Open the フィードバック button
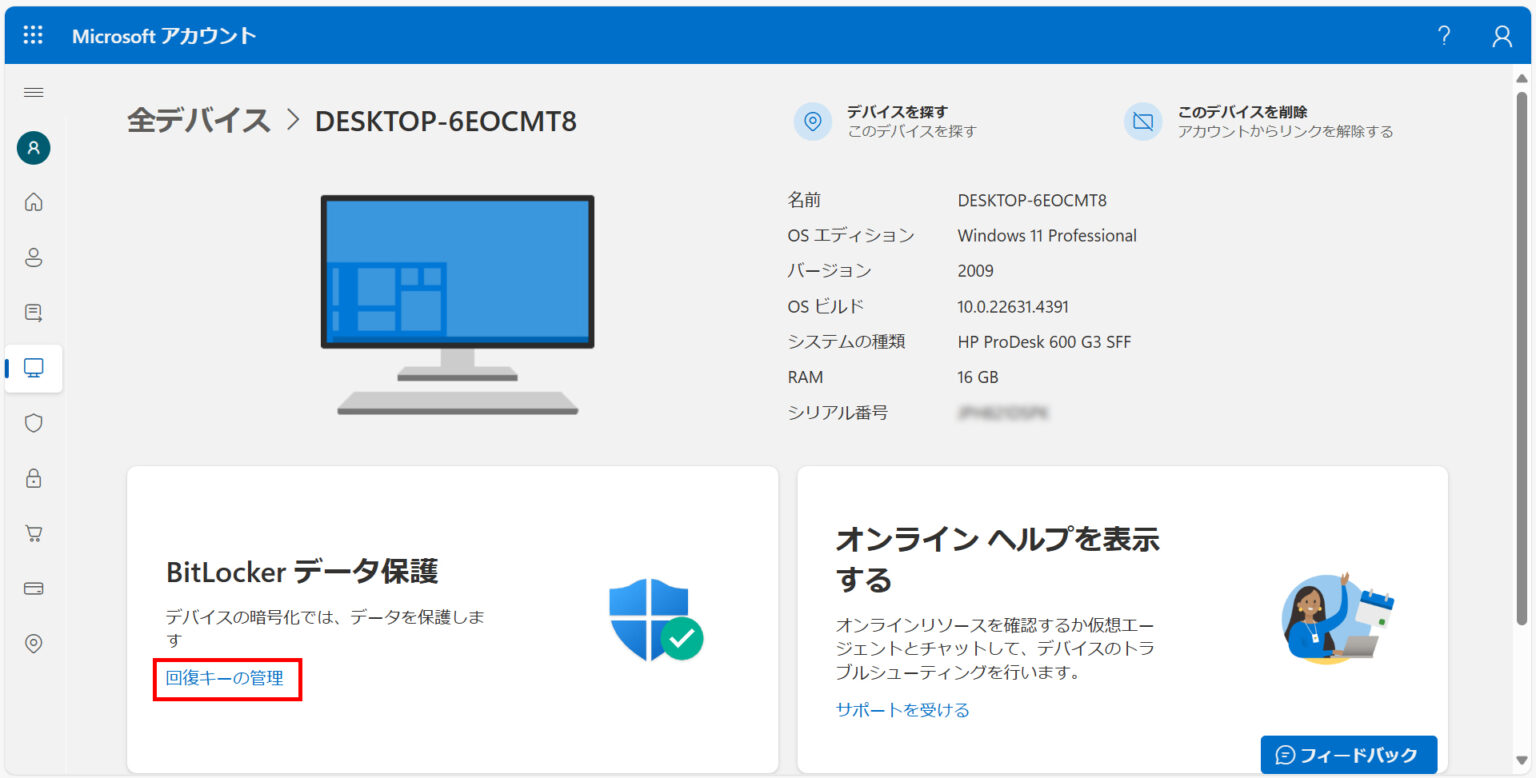The height and width of the screenshot is (778, 1536). coord(1348,755)
